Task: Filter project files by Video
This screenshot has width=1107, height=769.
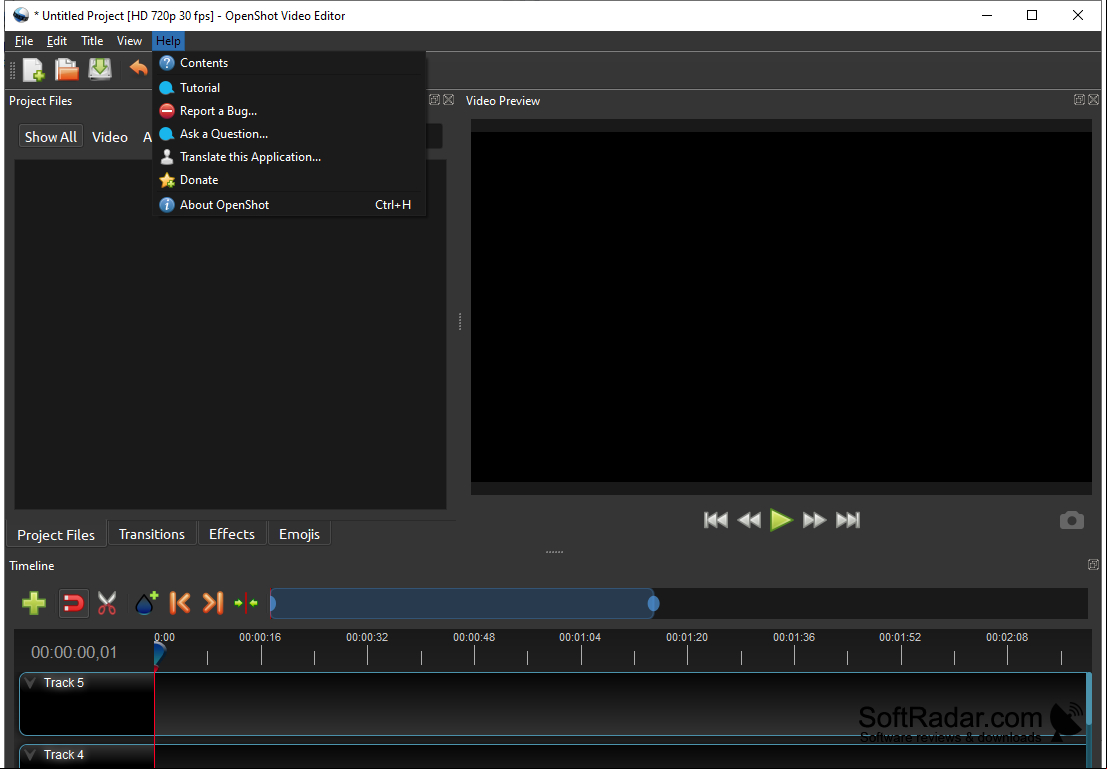Action: pos(110,137)
